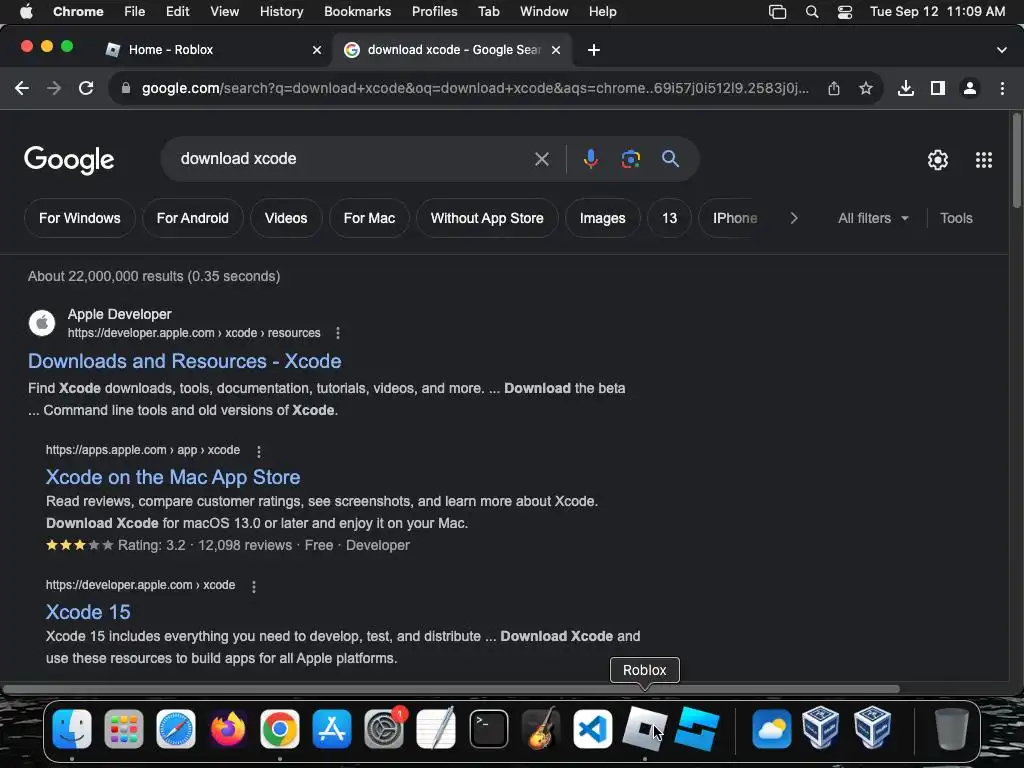Screen dimensions: 1024x768
Task: Open Google quick settings gear
Action: pos(938,160)
